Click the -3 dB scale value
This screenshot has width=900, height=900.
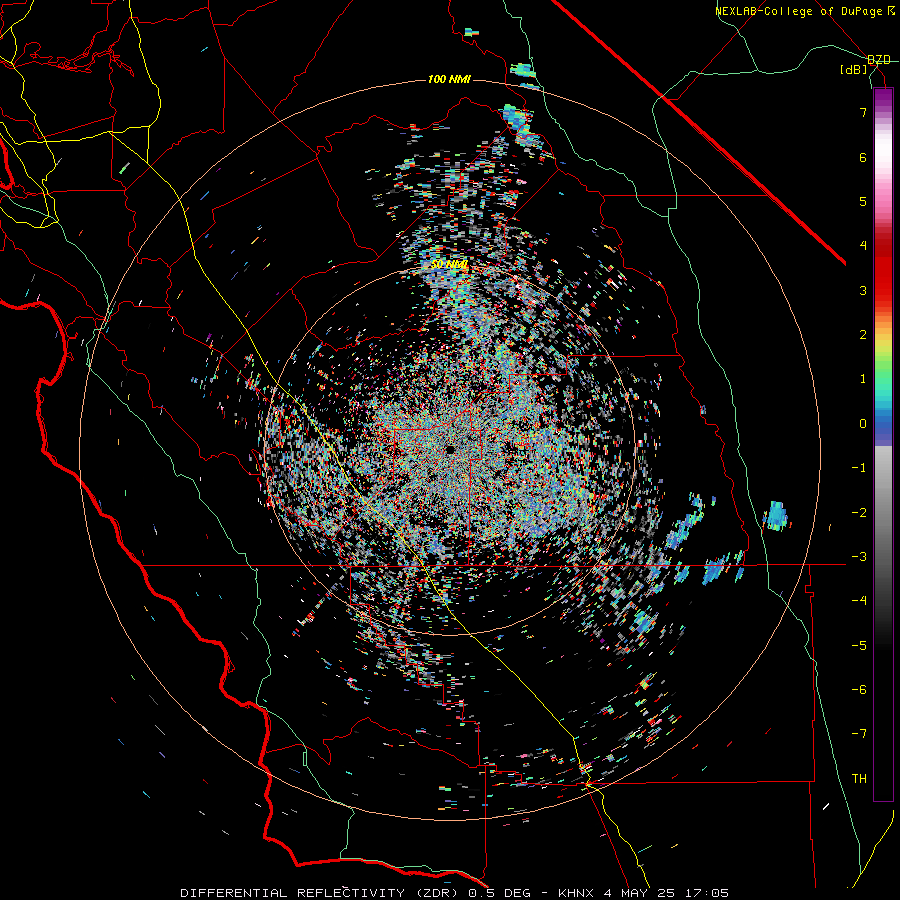859,557
